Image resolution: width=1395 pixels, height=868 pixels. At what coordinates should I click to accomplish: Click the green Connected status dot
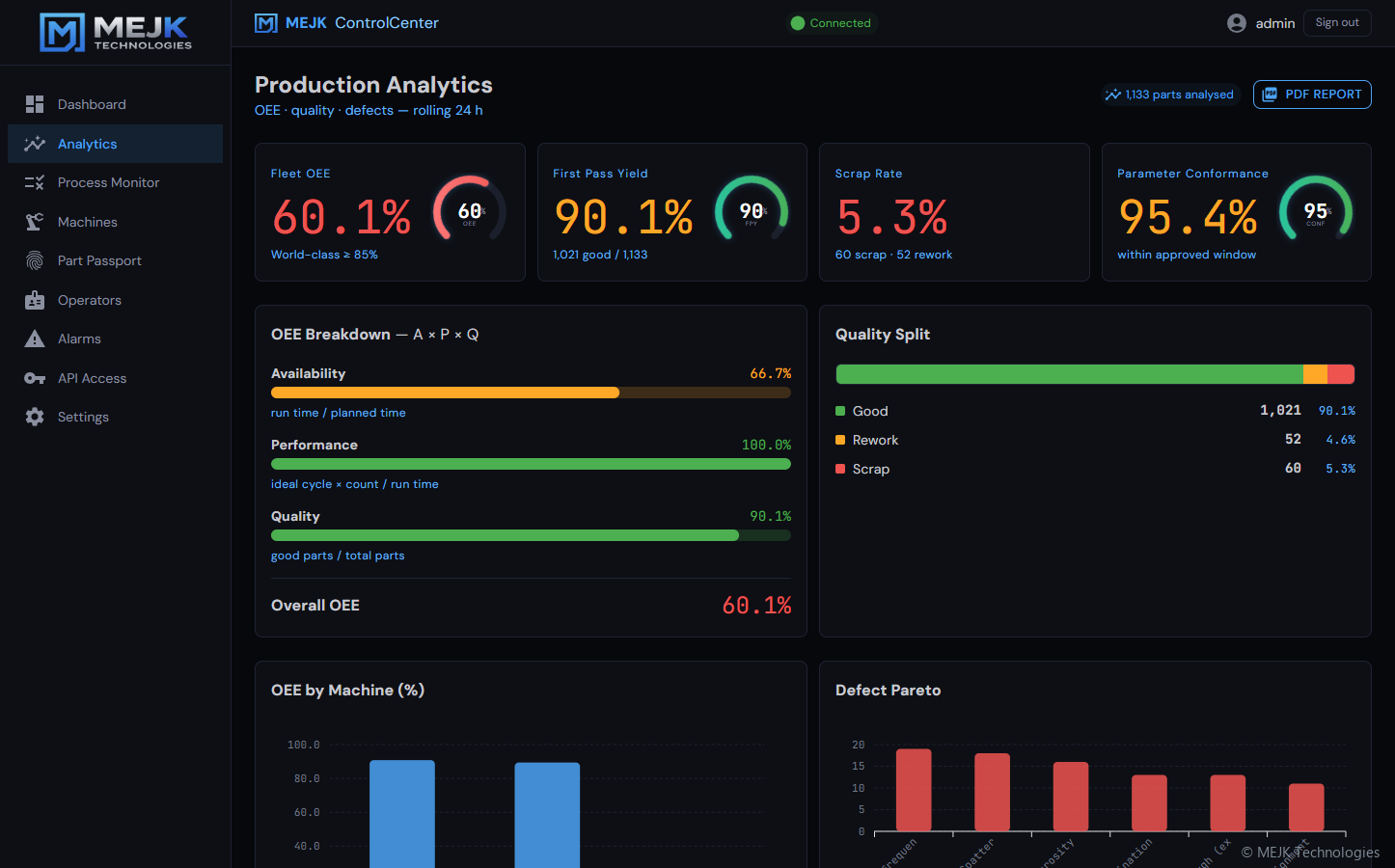pyautogui.click(x=798, y=23)
